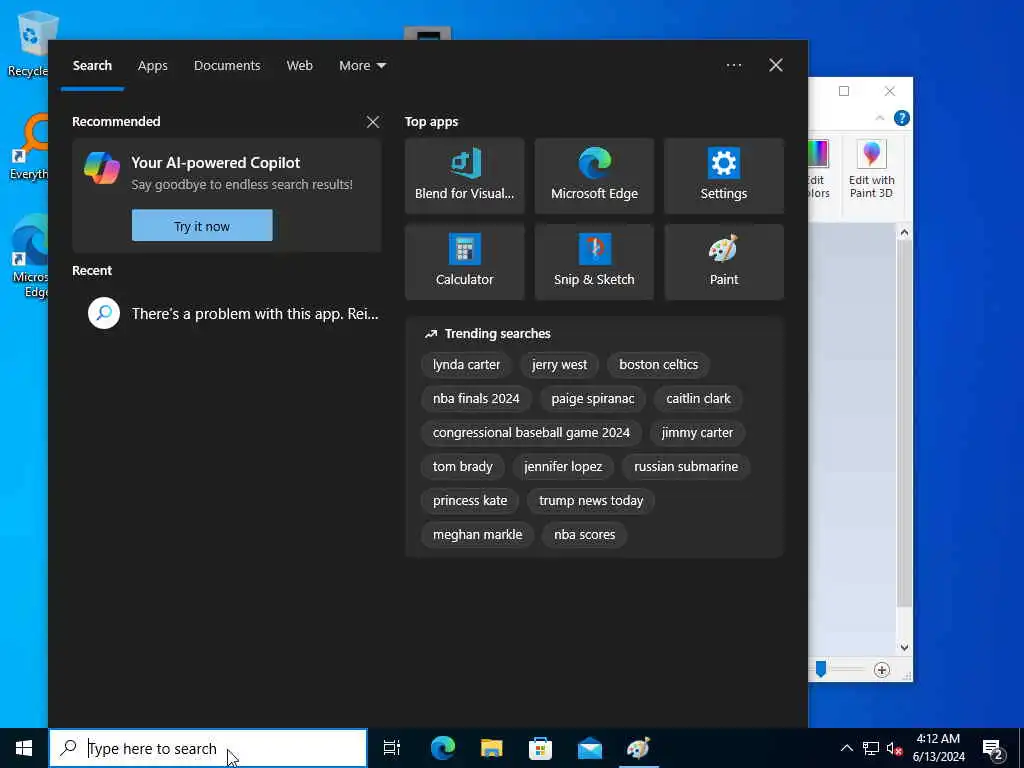Search trending tom brady
Screen dimensions: 1024x768
pos(462,466)
